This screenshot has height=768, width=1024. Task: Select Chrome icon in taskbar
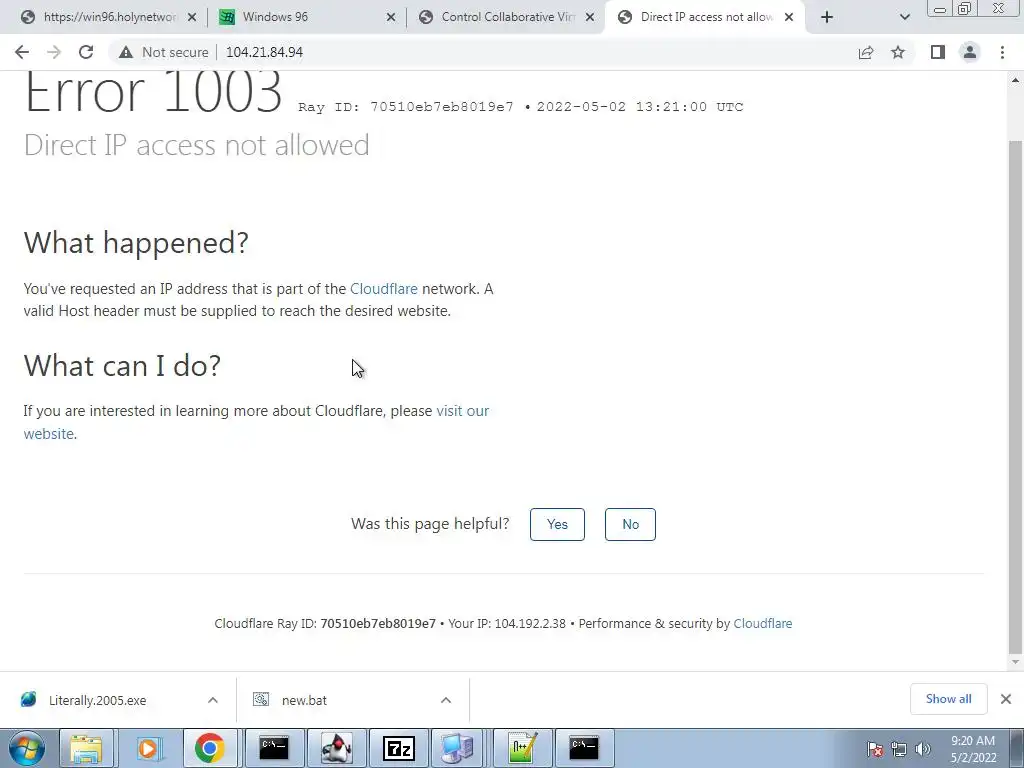(210, 748)
